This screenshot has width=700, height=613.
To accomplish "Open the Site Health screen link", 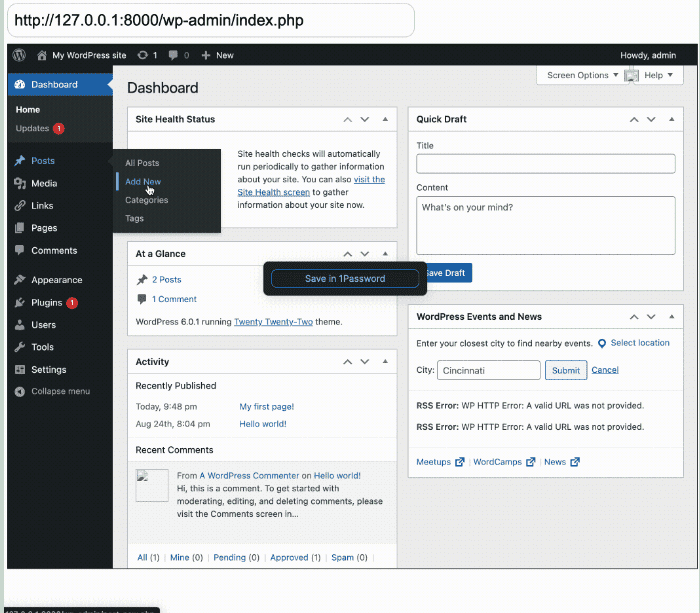I will point(273,192).
